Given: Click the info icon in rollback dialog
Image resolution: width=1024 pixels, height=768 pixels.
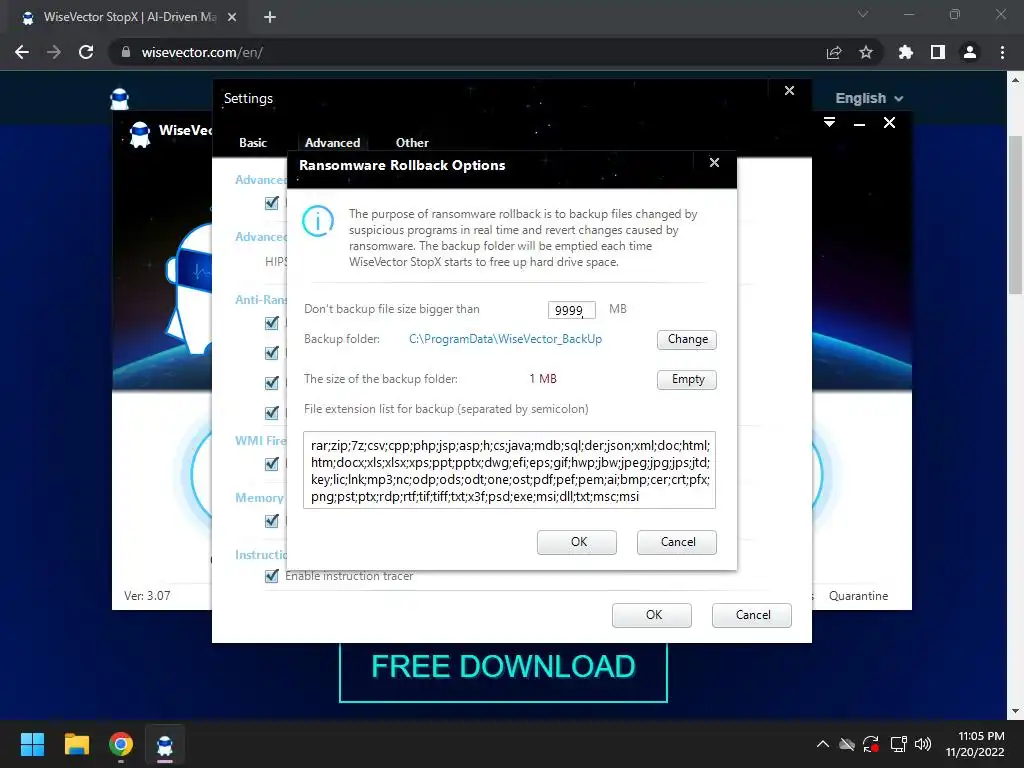Looking at the screenshot, I should (318, 221).
